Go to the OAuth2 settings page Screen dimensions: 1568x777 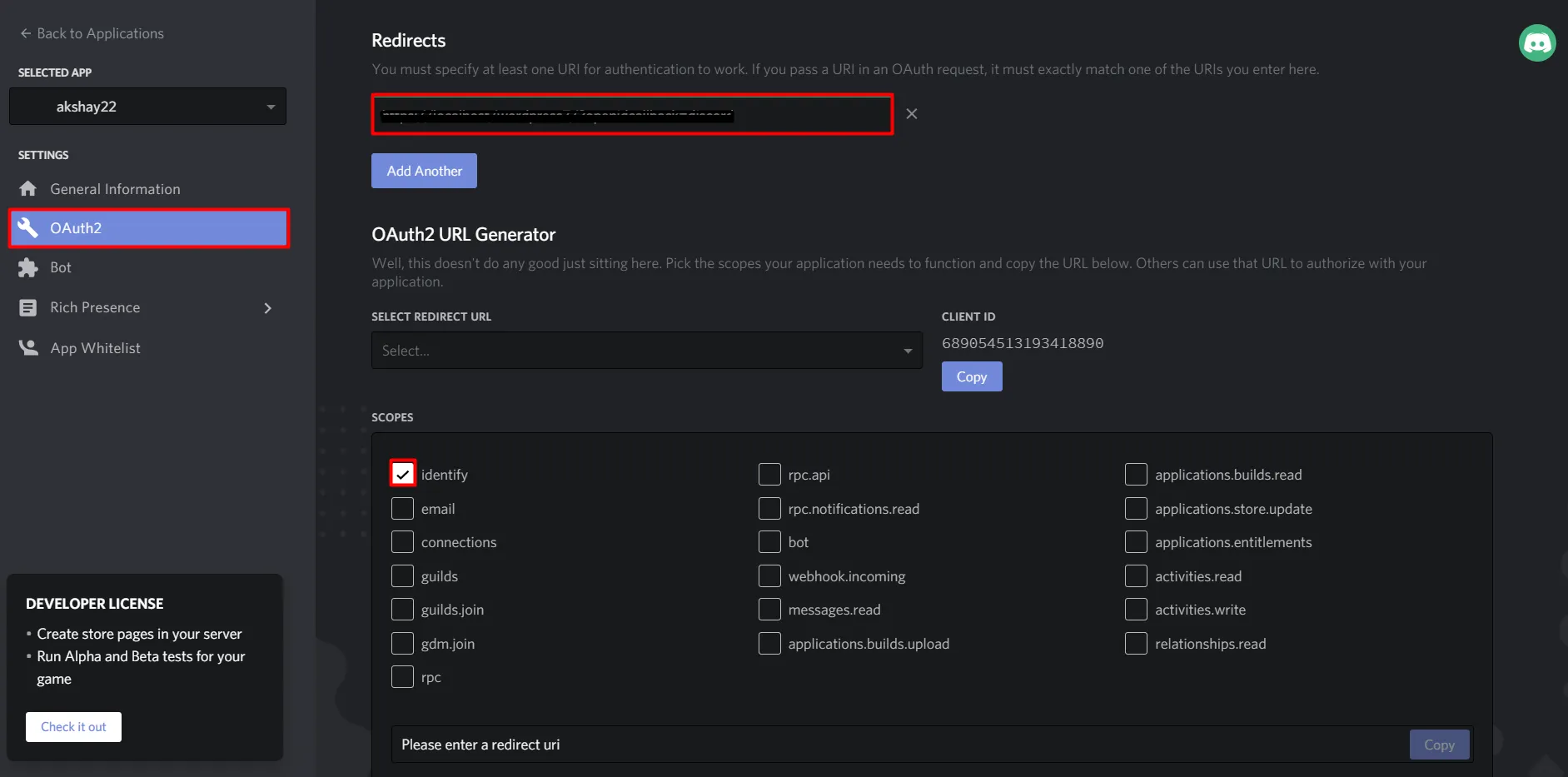pyautogui.click(x=148, y=228)
